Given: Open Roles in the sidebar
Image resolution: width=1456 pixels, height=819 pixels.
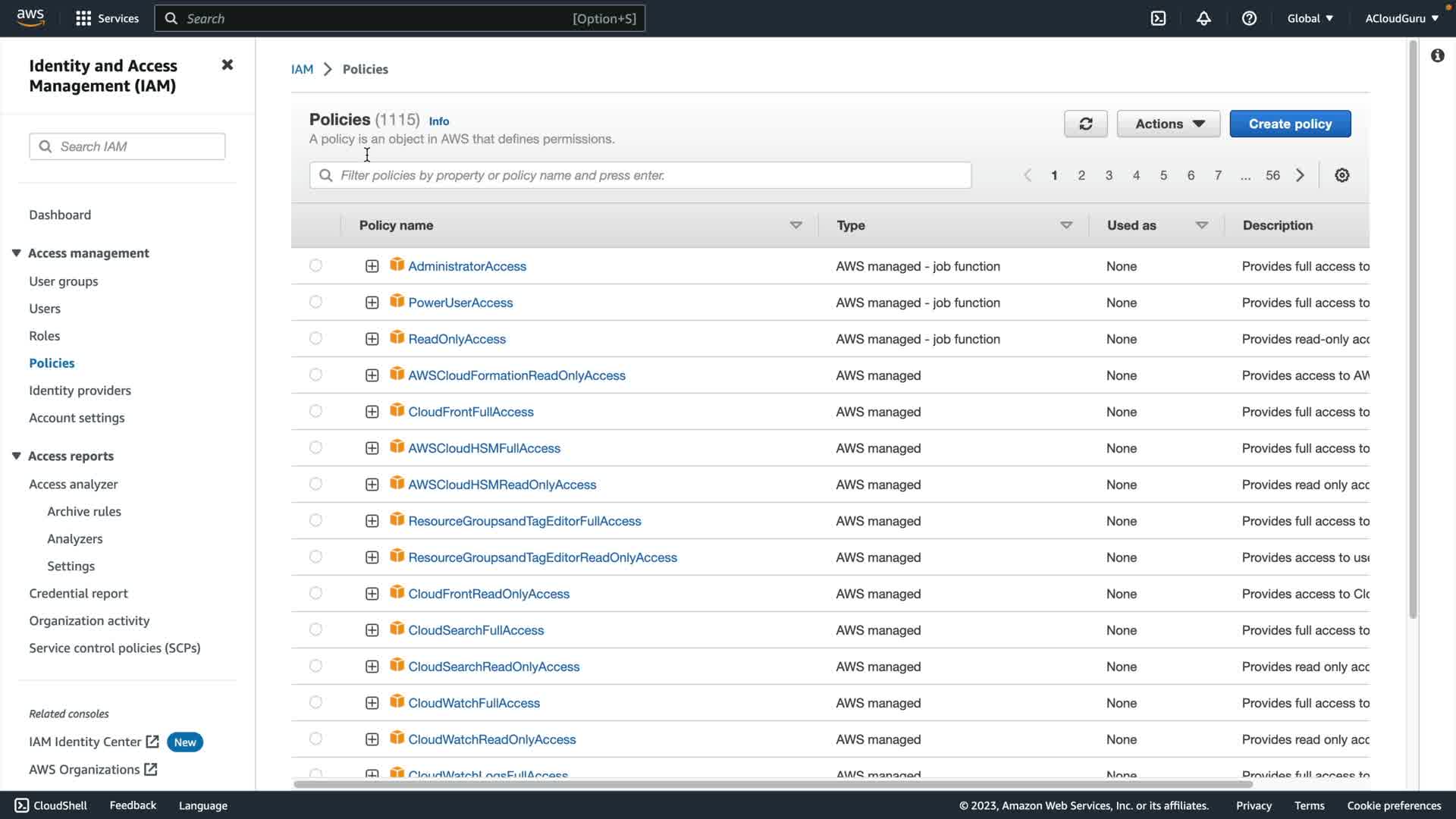Looking at the screenshot, I should pos(44,336).
